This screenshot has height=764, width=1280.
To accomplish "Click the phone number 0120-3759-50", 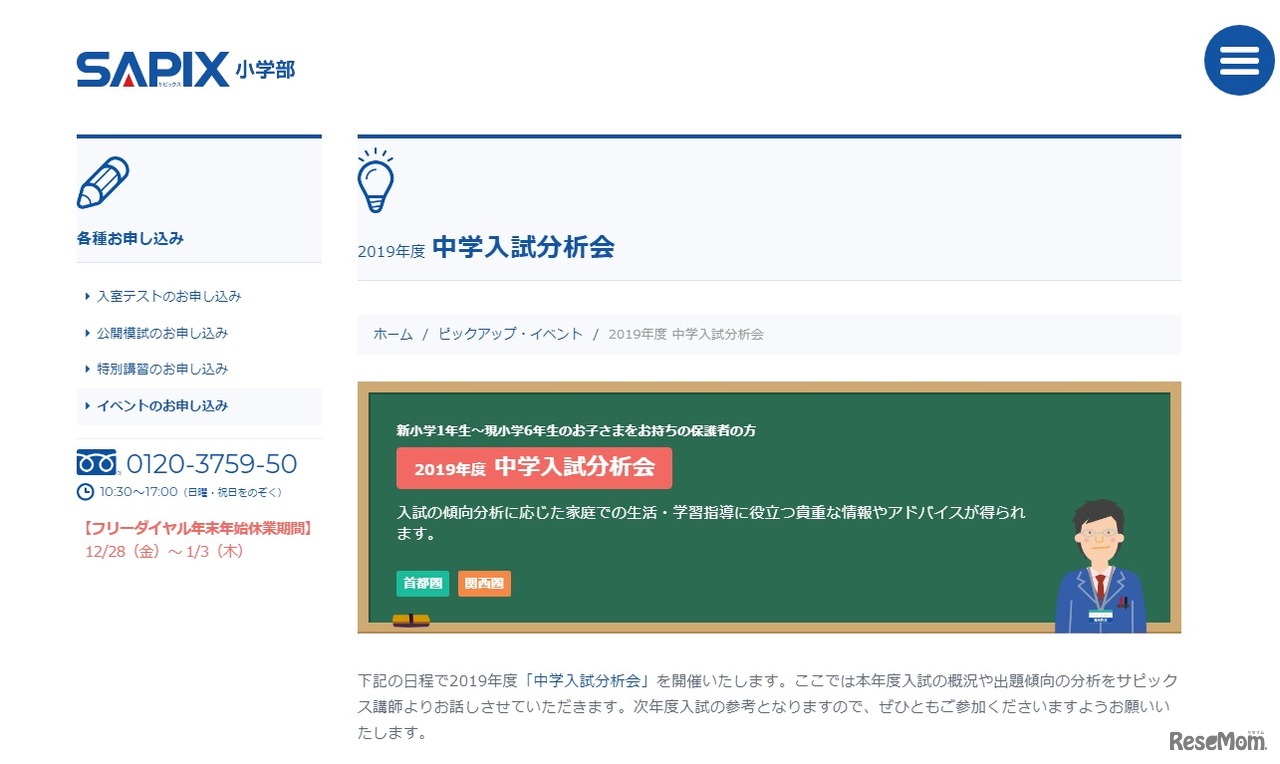I will [x=212, y=464].
